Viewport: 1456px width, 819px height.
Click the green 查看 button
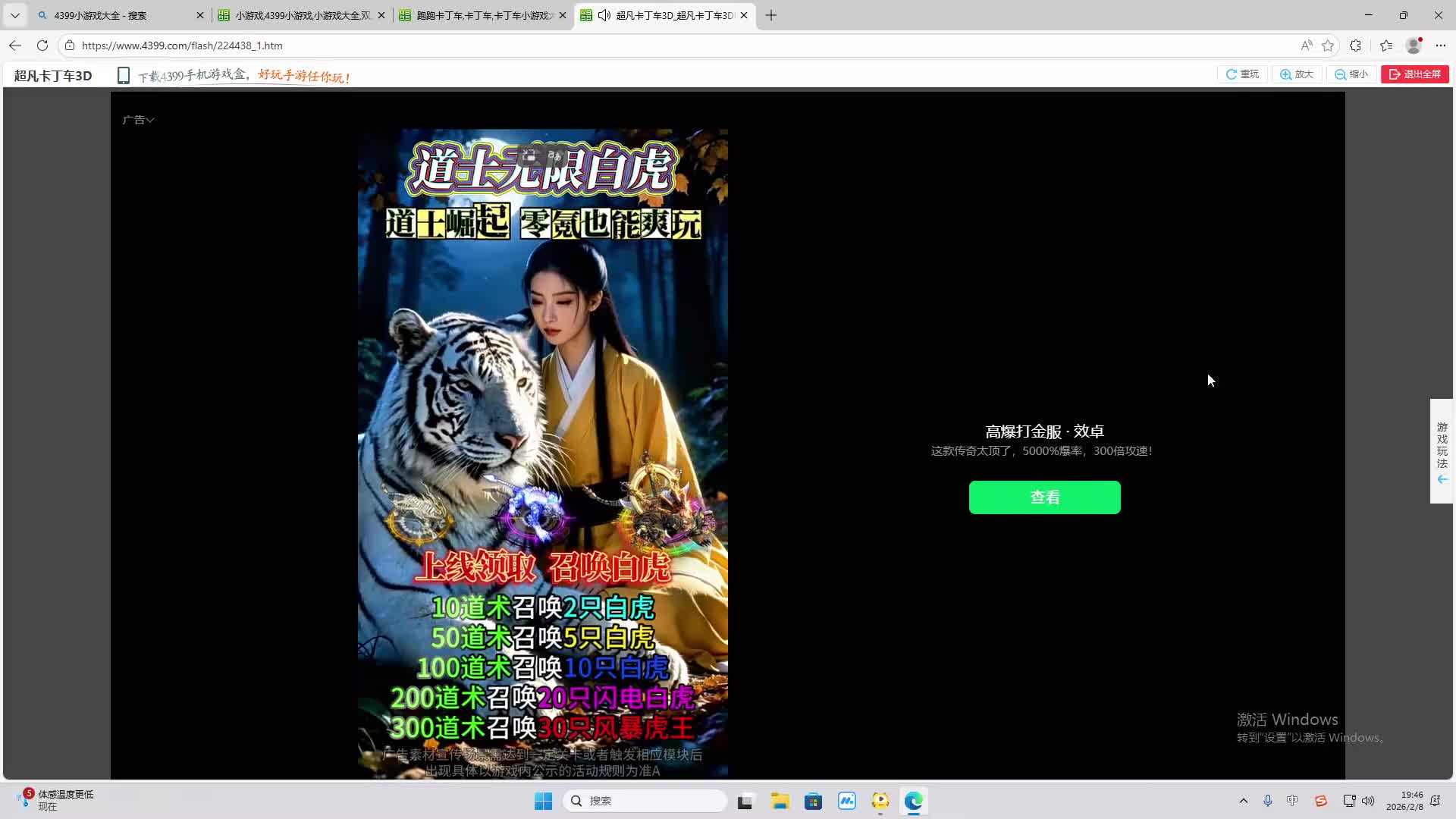point(1044,497)
